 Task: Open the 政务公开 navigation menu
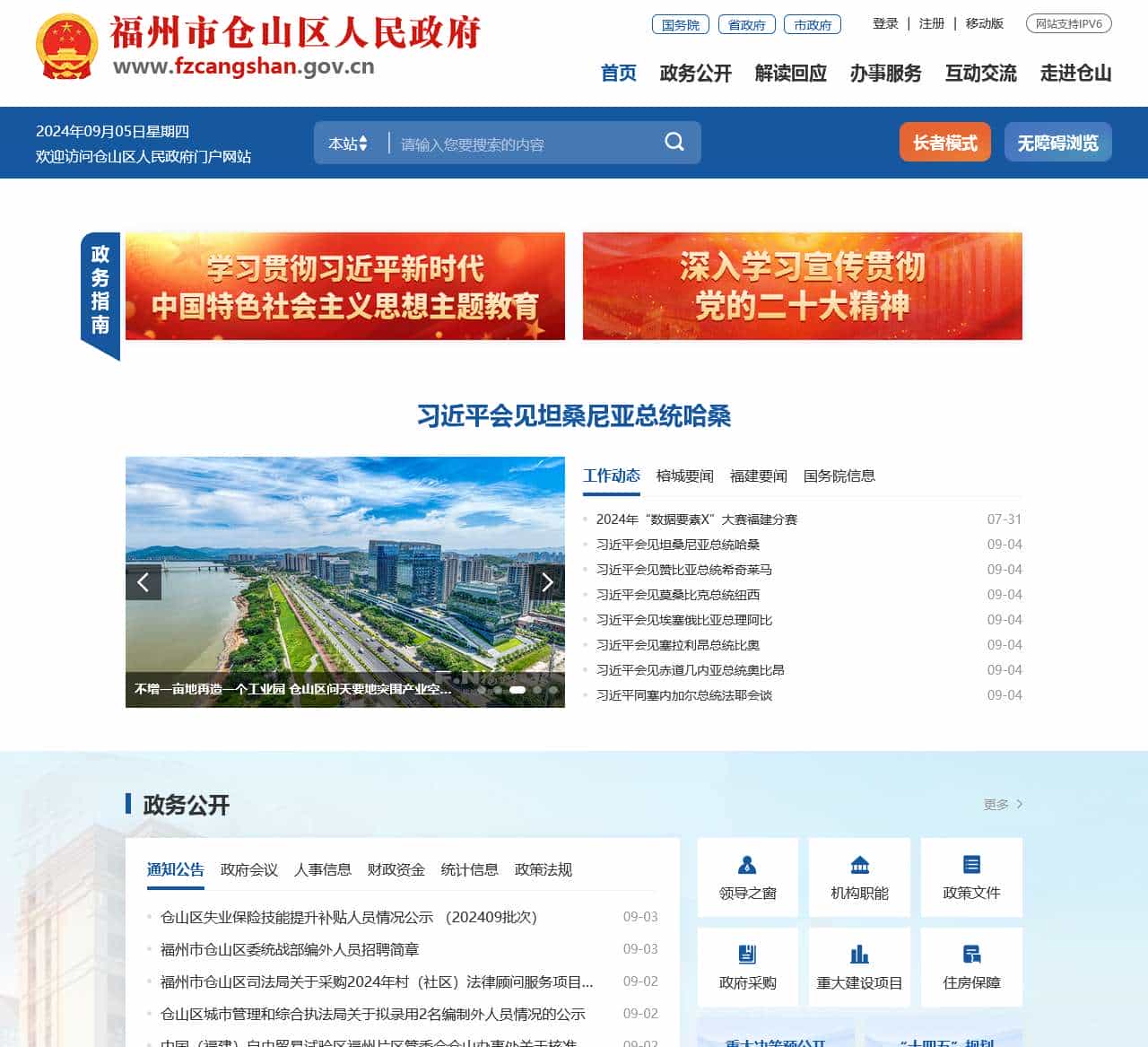(x=695, y=74)
